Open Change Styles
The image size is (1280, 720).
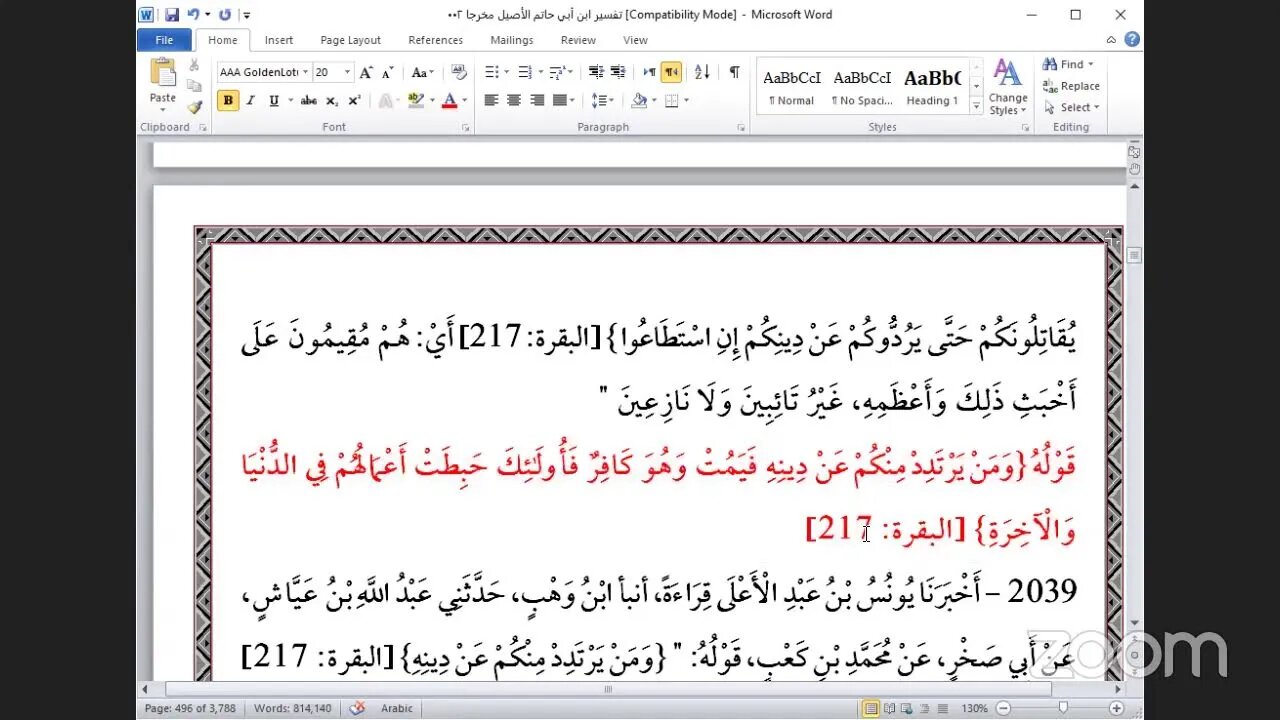point(1008,87)
